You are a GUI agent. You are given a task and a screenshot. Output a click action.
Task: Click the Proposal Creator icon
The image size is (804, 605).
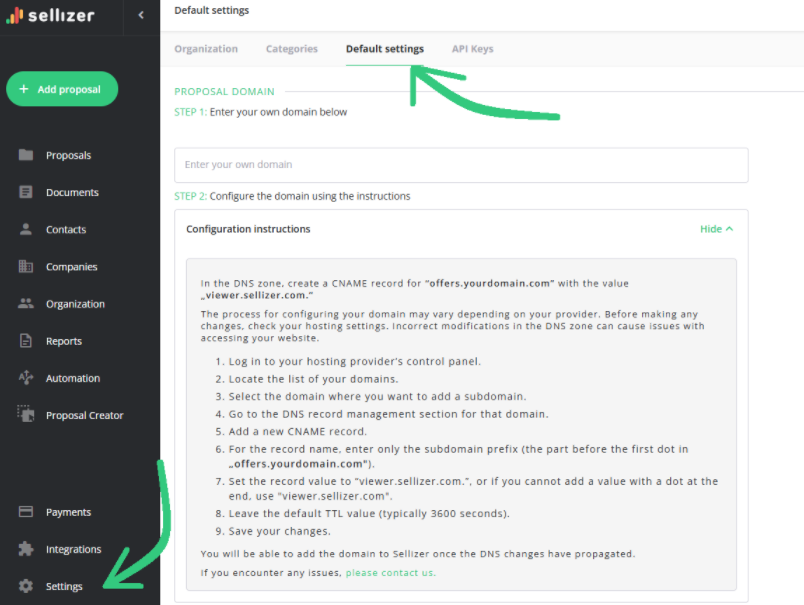point(26,415)
